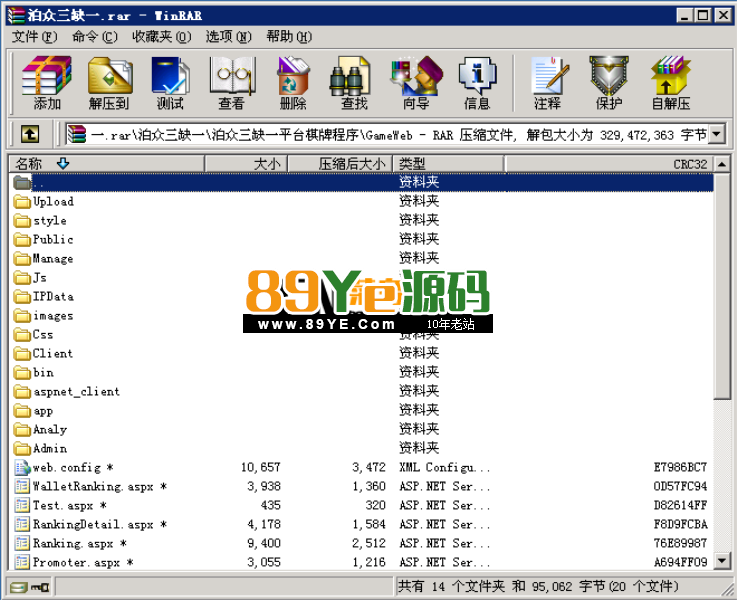Select the Upload folder icon
This screenshot has height=600, width=737.
coord(22,202)
